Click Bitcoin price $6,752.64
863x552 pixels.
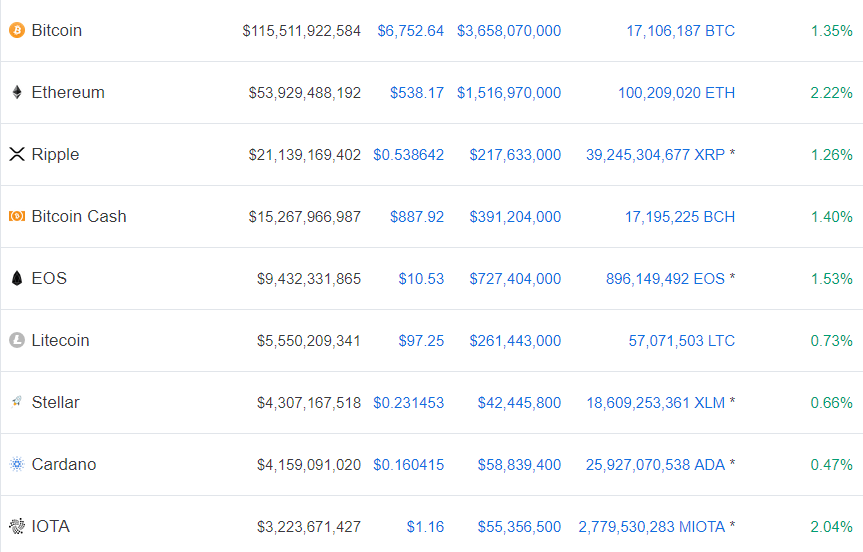pyautogui.click(x=411, y=31)
